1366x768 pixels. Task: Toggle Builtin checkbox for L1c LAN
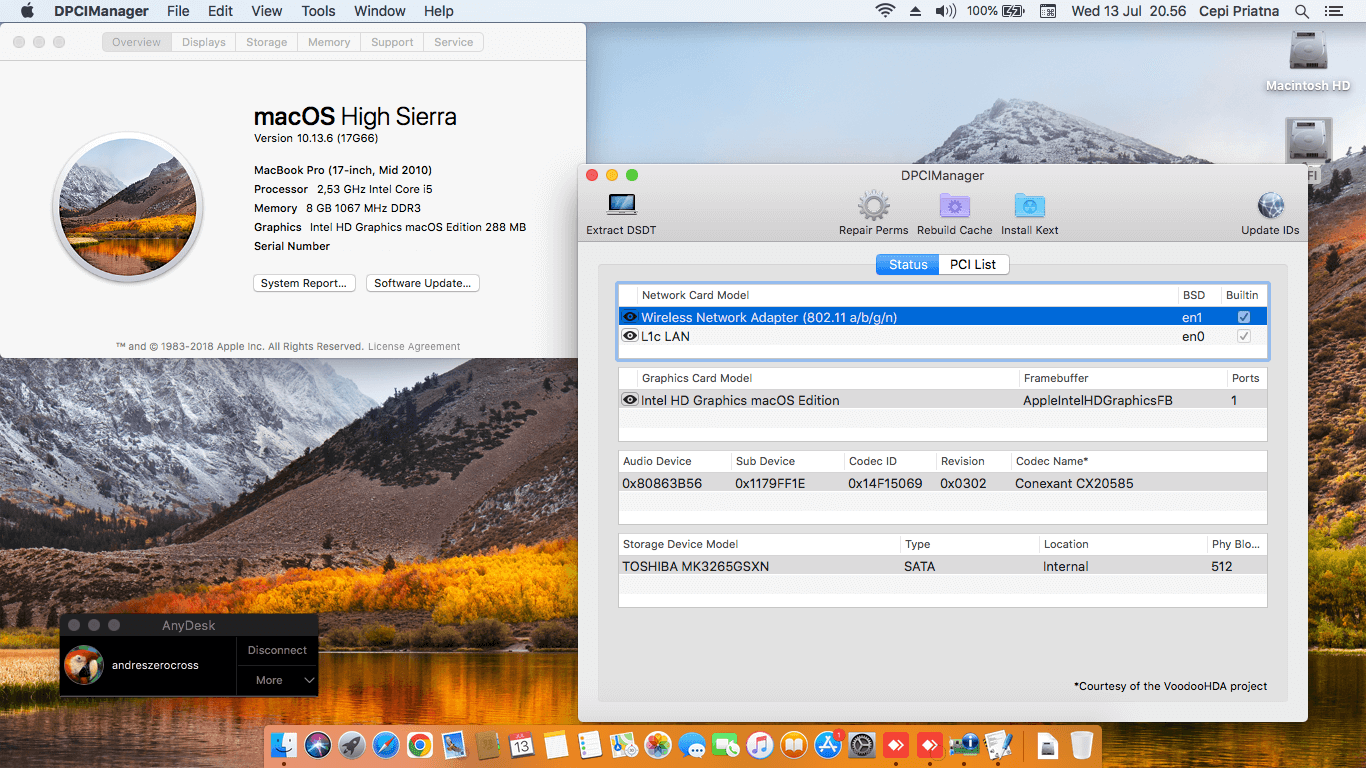tap(1244, 336)
